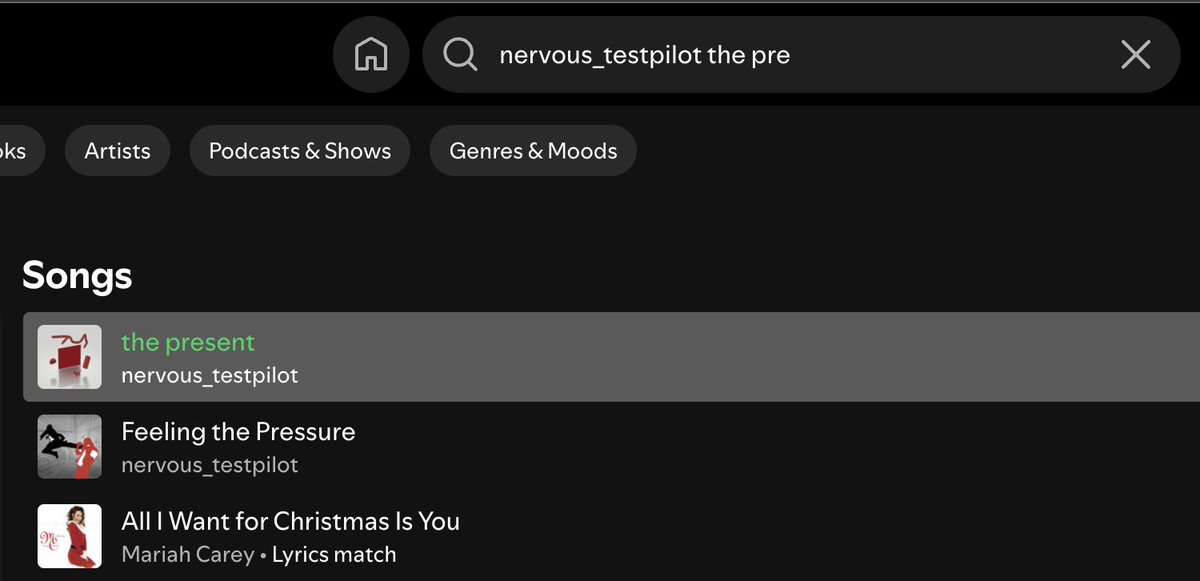Click empty area of highlighted the present row
1200x581 pixels.
coord(750,357)
